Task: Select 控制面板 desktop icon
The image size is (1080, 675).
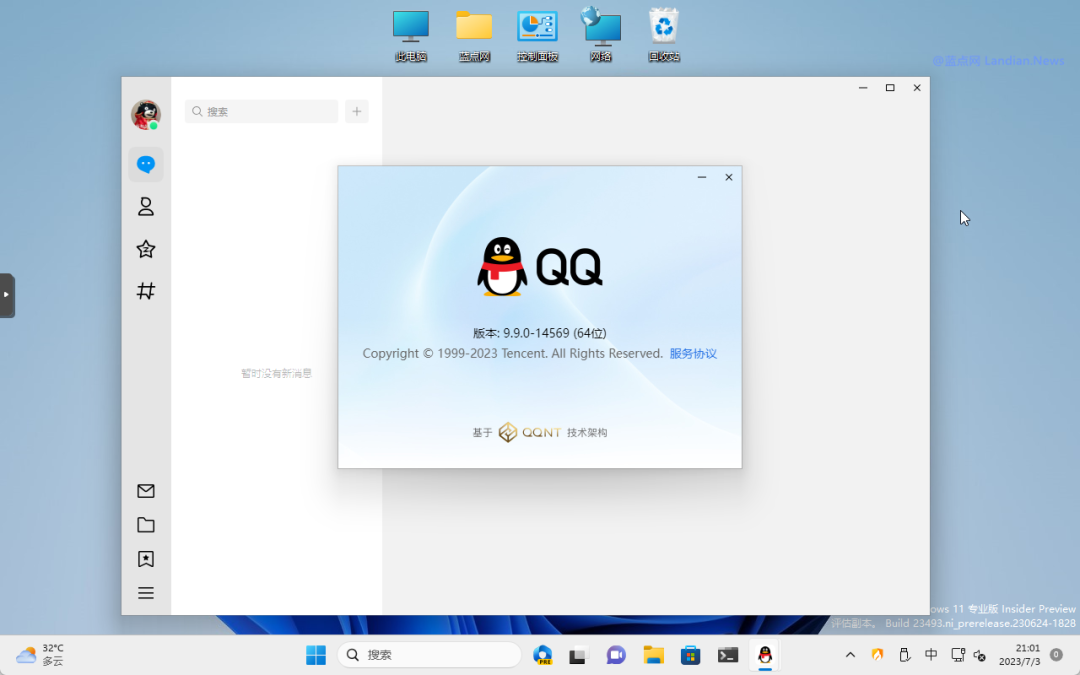Action: [x=537, y=35]
